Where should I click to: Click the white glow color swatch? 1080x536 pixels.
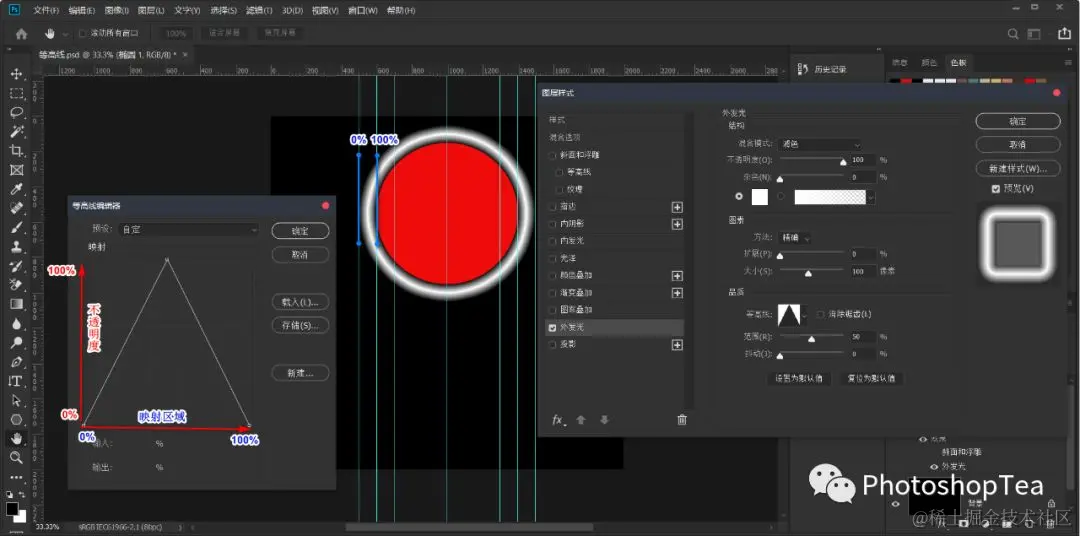coord(759,197)
